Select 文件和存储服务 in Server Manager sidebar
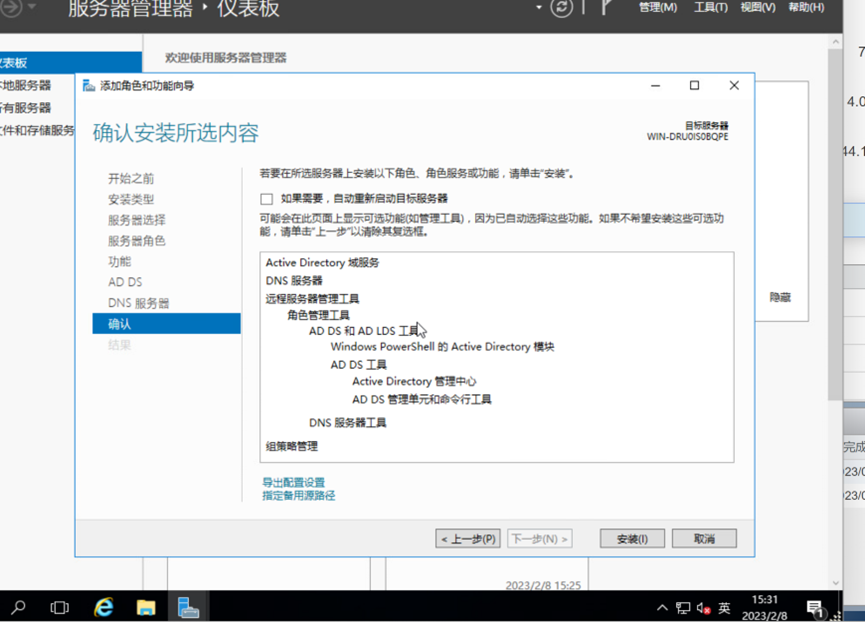The image size is (865, 622). 38,130
